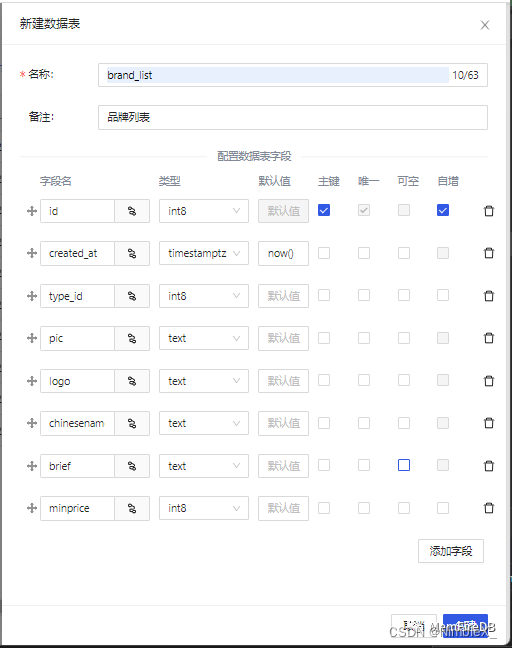Open type dropdown for the id field
Viewport: 512px width, 648px height.
coord(204,211)
